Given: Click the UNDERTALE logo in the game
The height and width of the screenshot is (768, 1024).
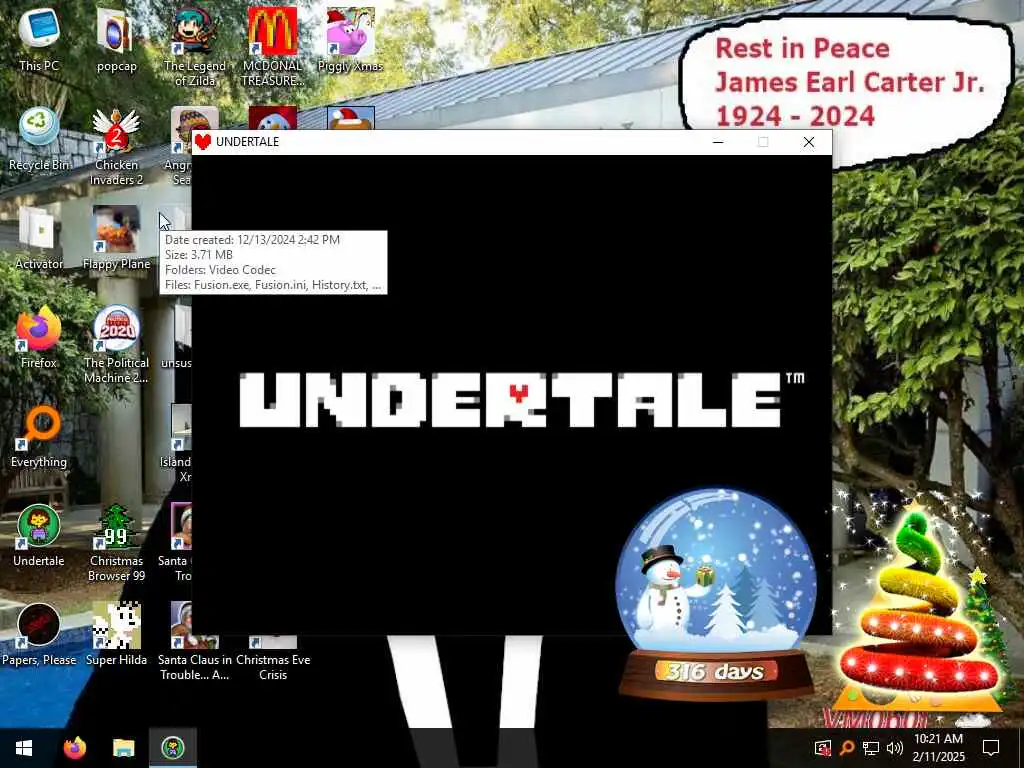Looking at the screenshot, I should (x=522, y=400).
